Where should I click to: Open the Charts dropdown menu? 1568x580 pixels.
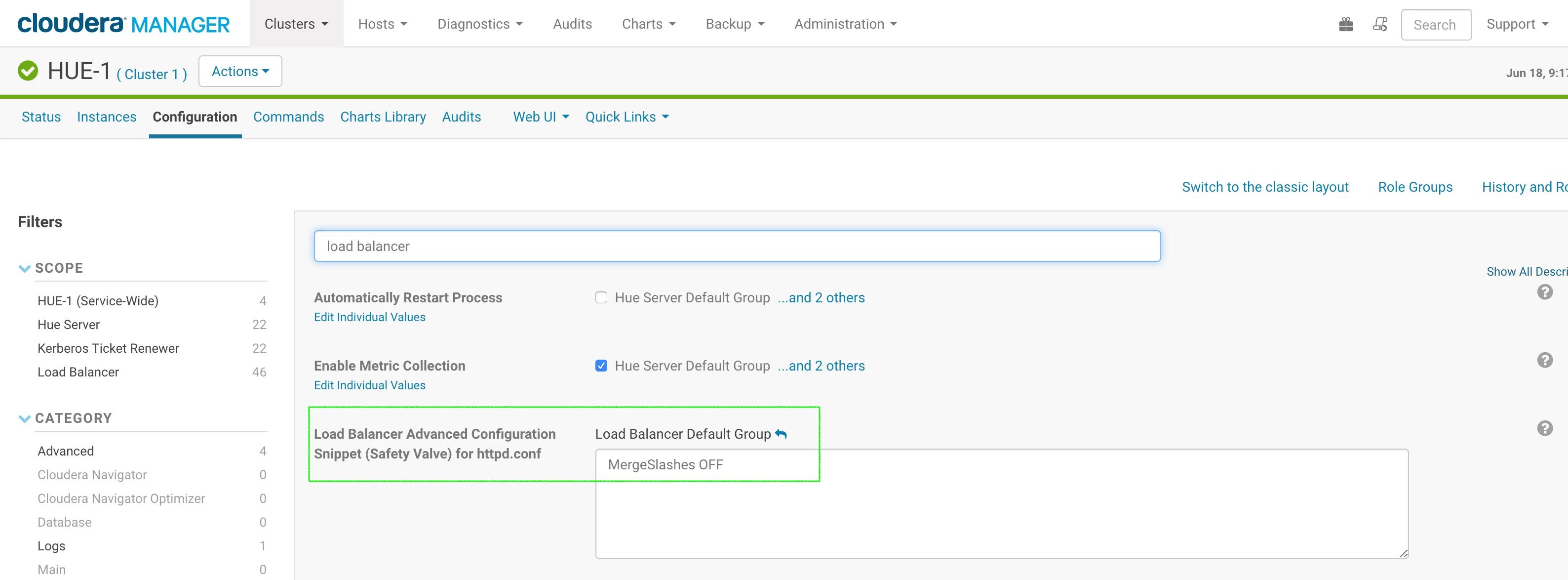click(648, 24)
